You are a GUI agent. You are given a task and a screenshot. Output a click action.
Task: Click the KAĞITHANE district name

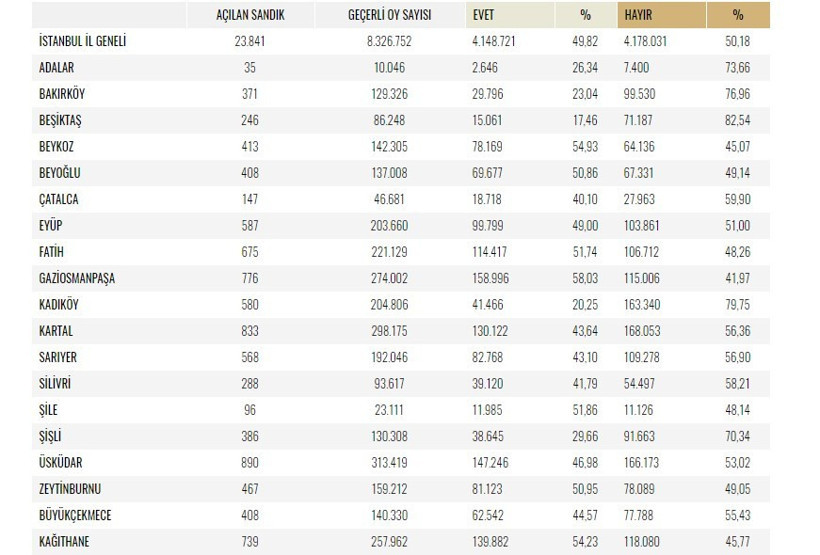(x=64, y=541)
